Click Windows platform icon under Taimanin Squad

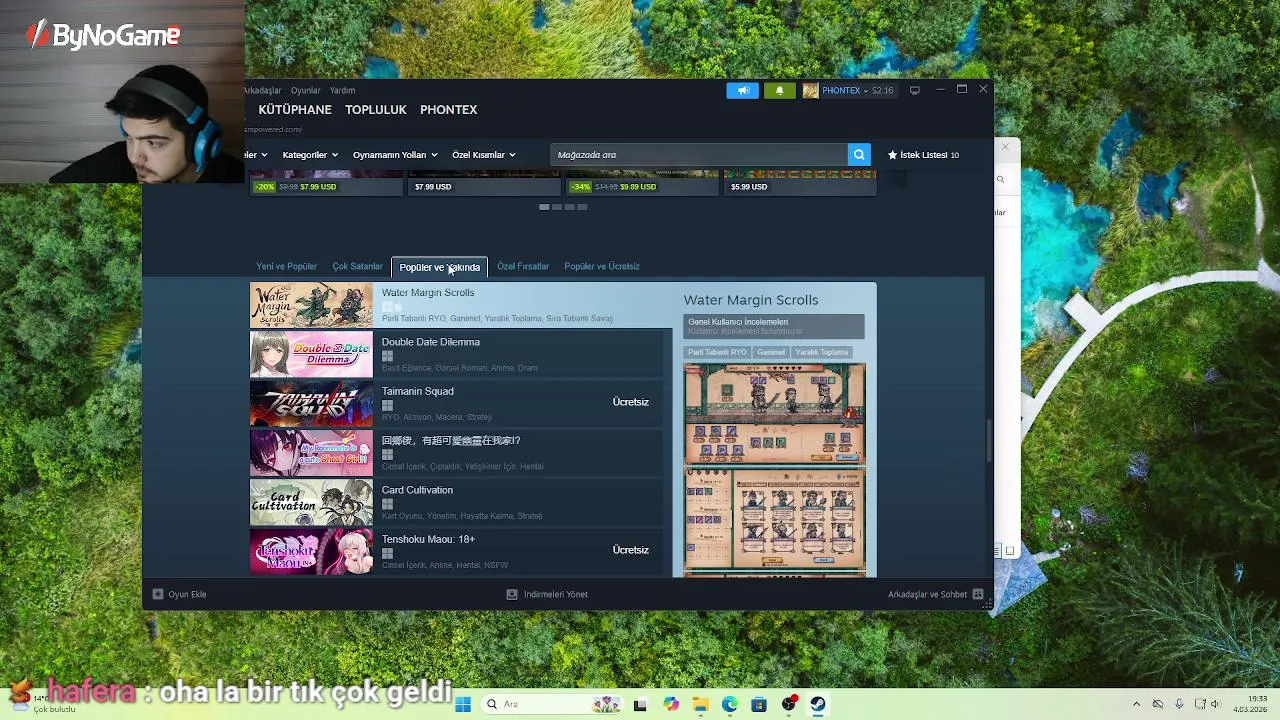tap(387, 405)
